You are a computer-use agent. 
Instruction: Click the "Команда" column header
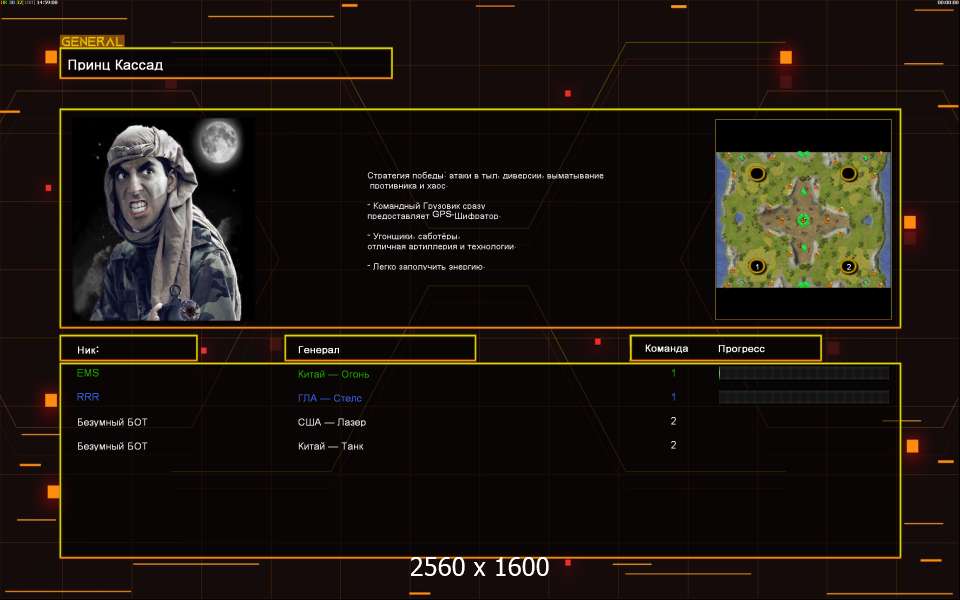click(666, 349)
